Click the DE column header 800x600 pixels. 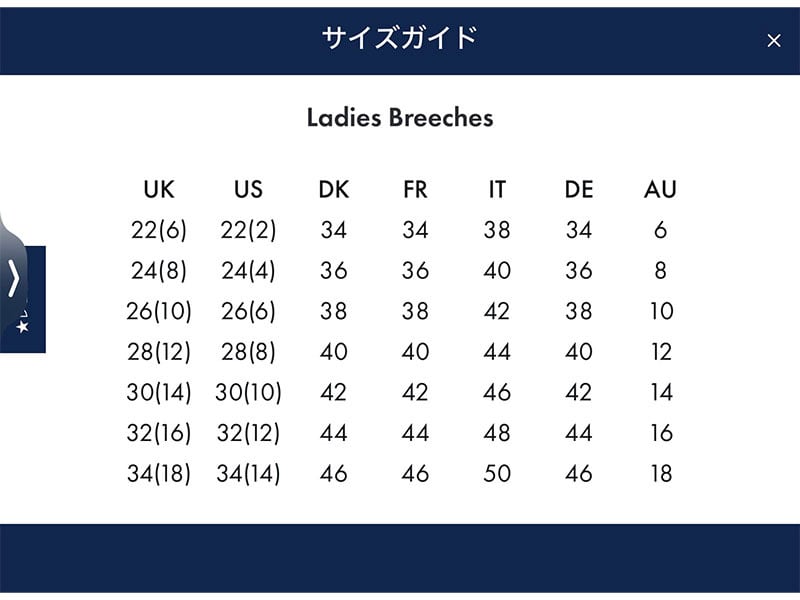(x=579, y=190)
